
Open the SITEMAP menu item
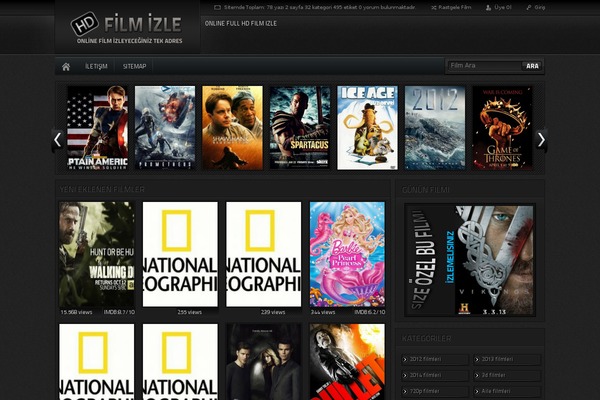tap(134, 66)
